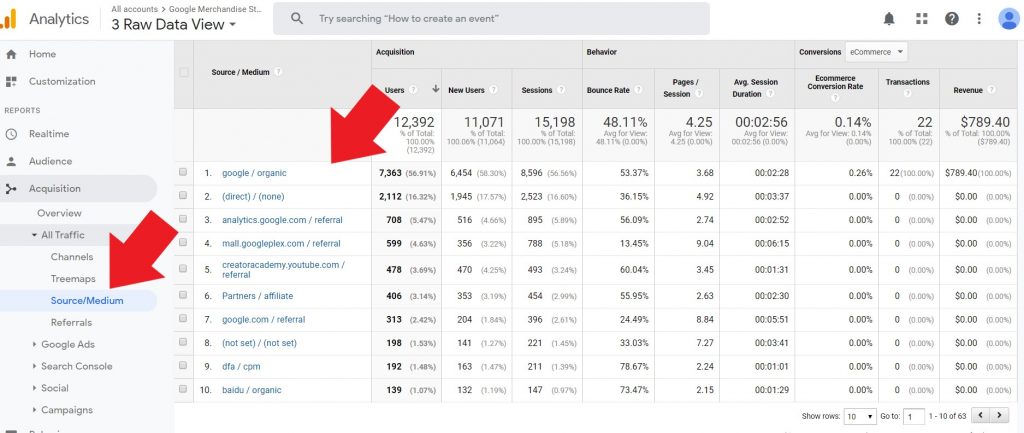
Task: Click help icon next to Source / Medium header
Action: (x=278, y=72)
